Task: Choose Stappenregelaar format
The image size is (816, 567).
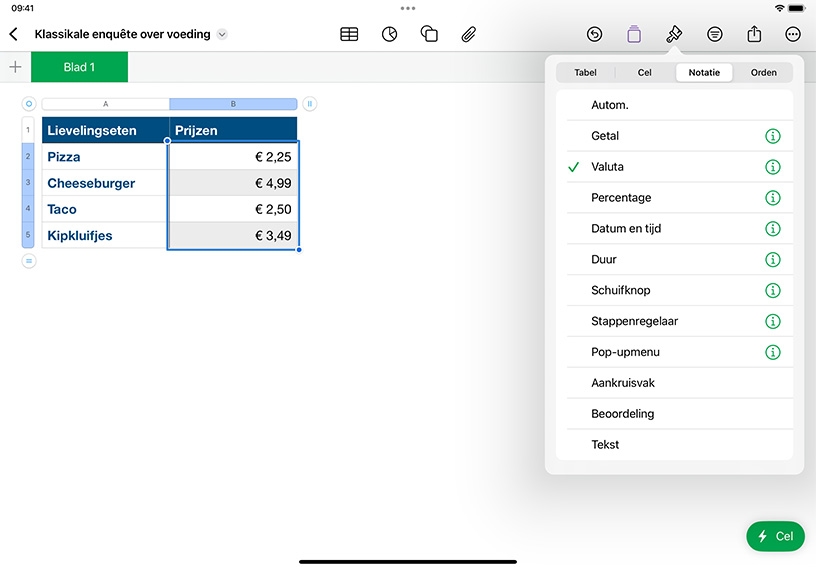Action: (674, 321)
